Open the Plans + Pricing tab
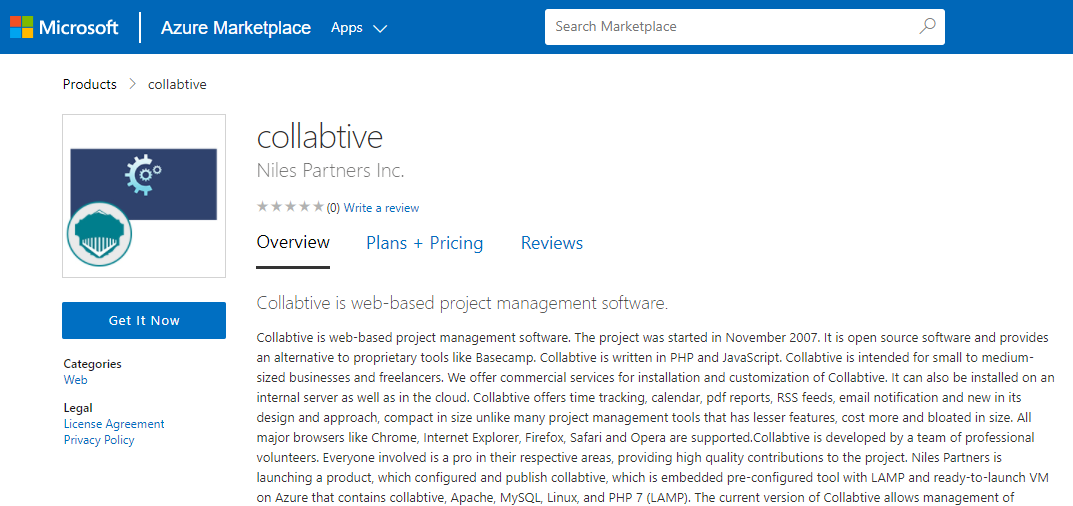 click(x=424, y=243)
